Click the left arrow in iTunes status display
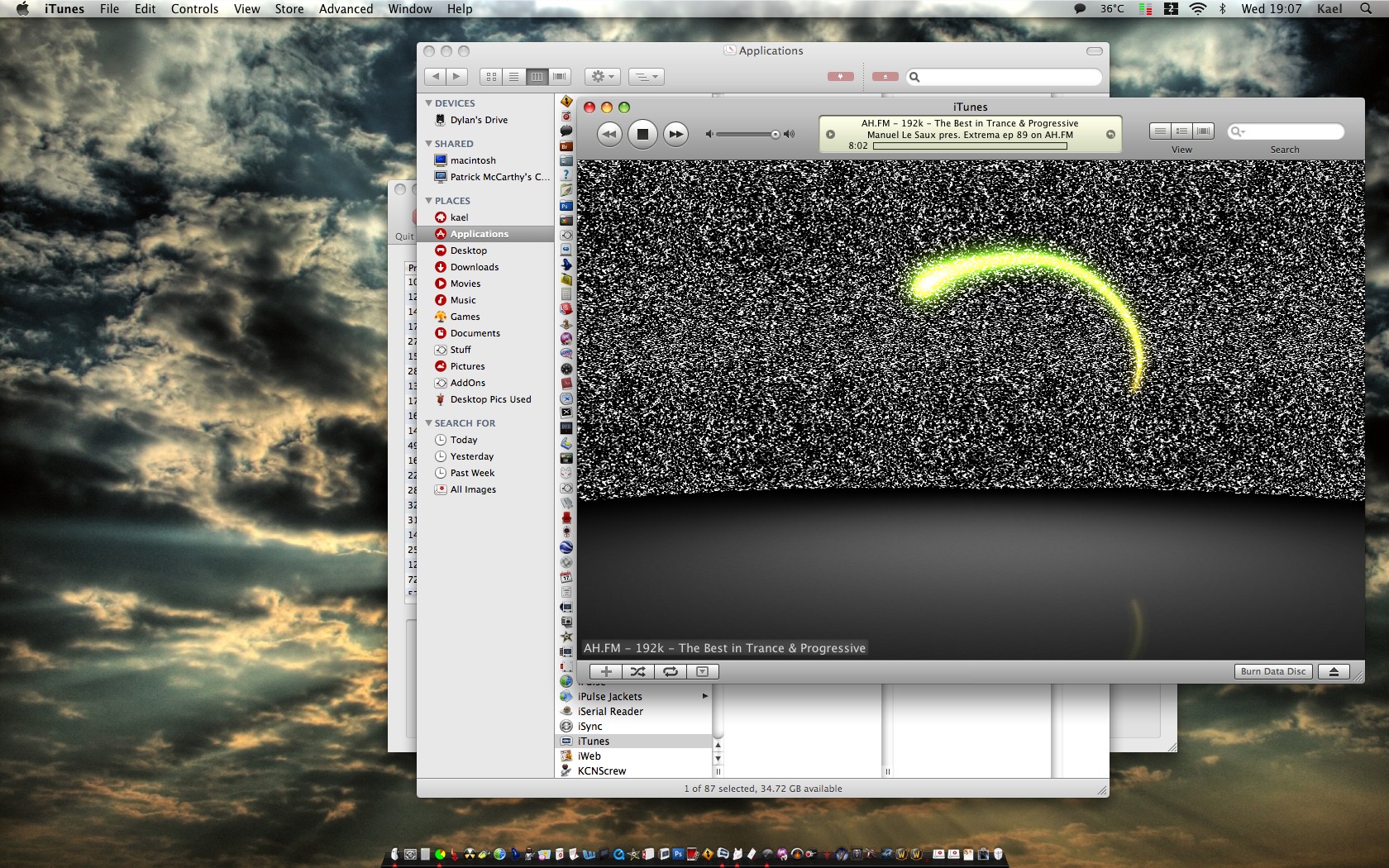The image size is (1389, 868). (x=831, y=135)
